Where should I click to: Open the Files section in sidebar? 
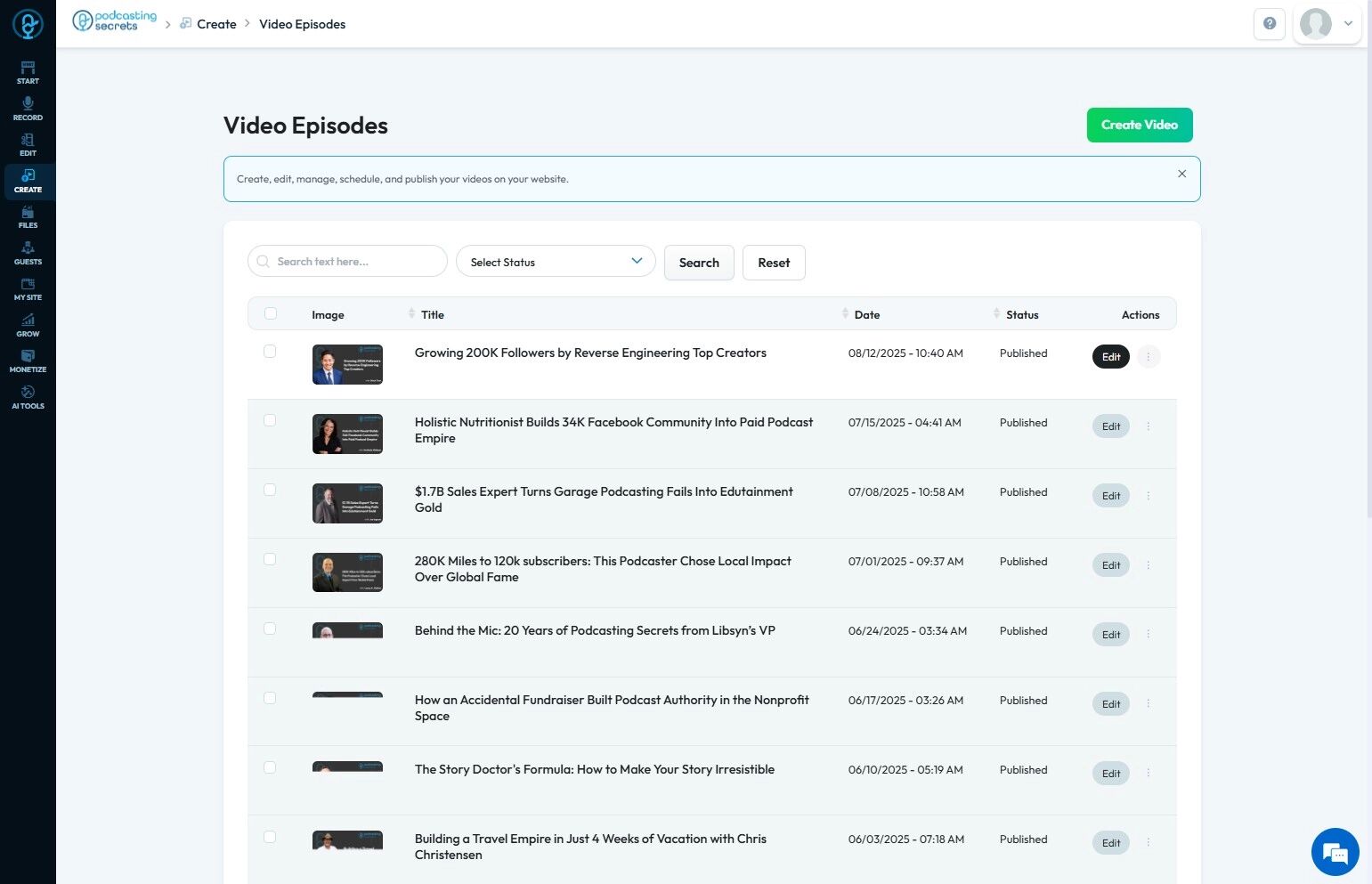[28, 217]
